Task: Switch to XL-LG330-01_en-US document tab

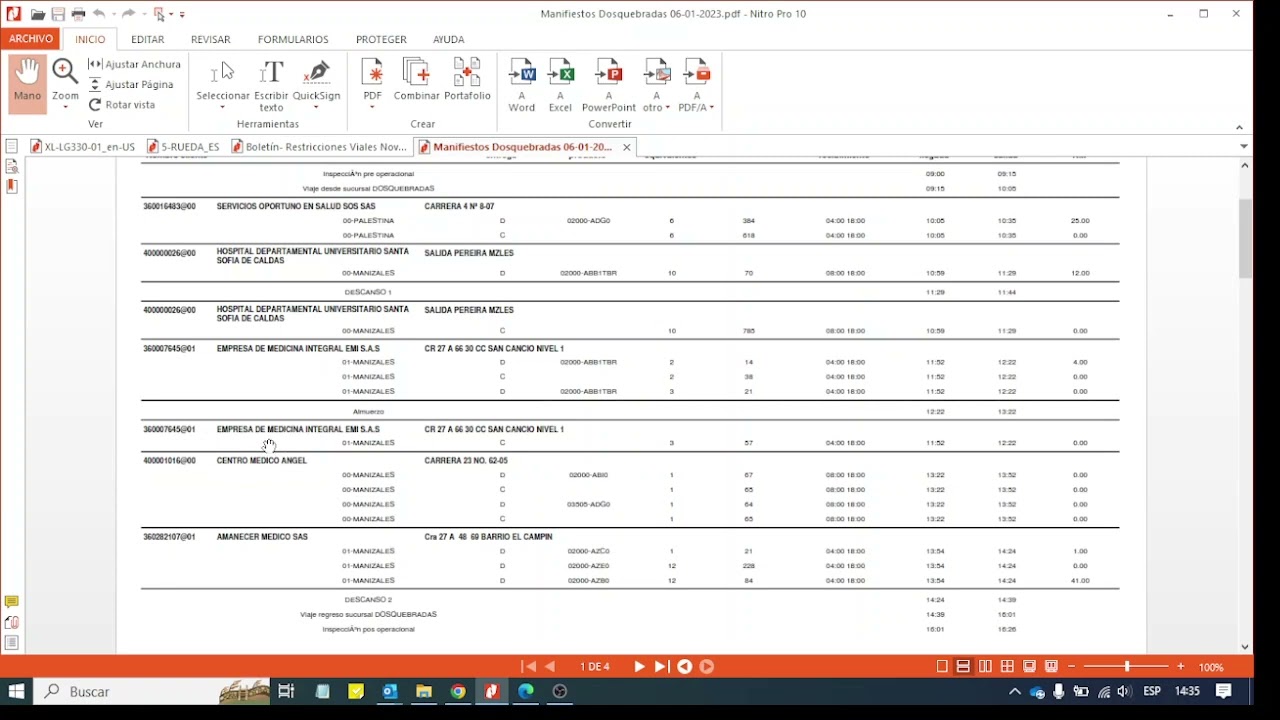Action: (82, 147)
